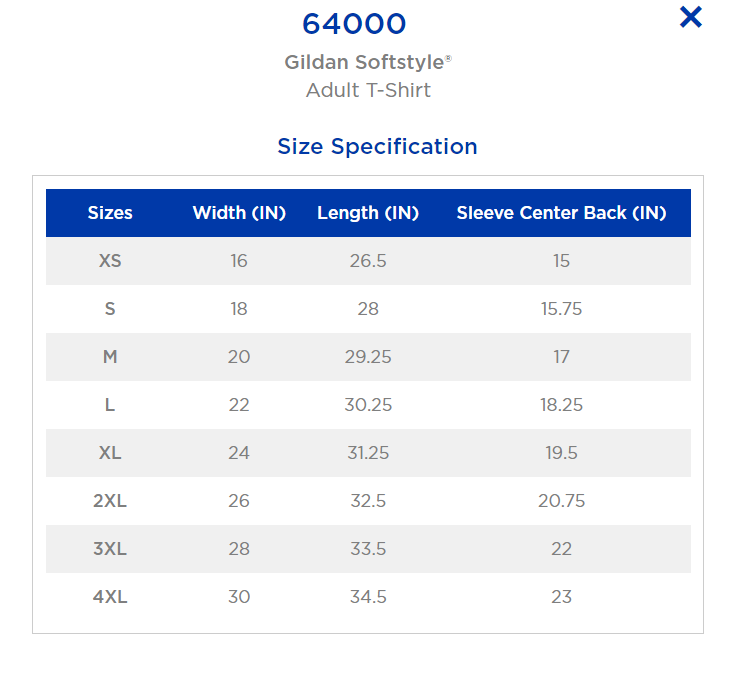736x699 pixels.
Task: Select the Width (IN) column header
Action: [239, 213]
